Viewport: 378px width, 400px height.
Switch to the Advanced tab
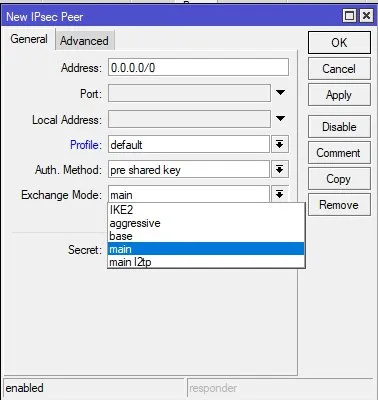coord(84,41)
